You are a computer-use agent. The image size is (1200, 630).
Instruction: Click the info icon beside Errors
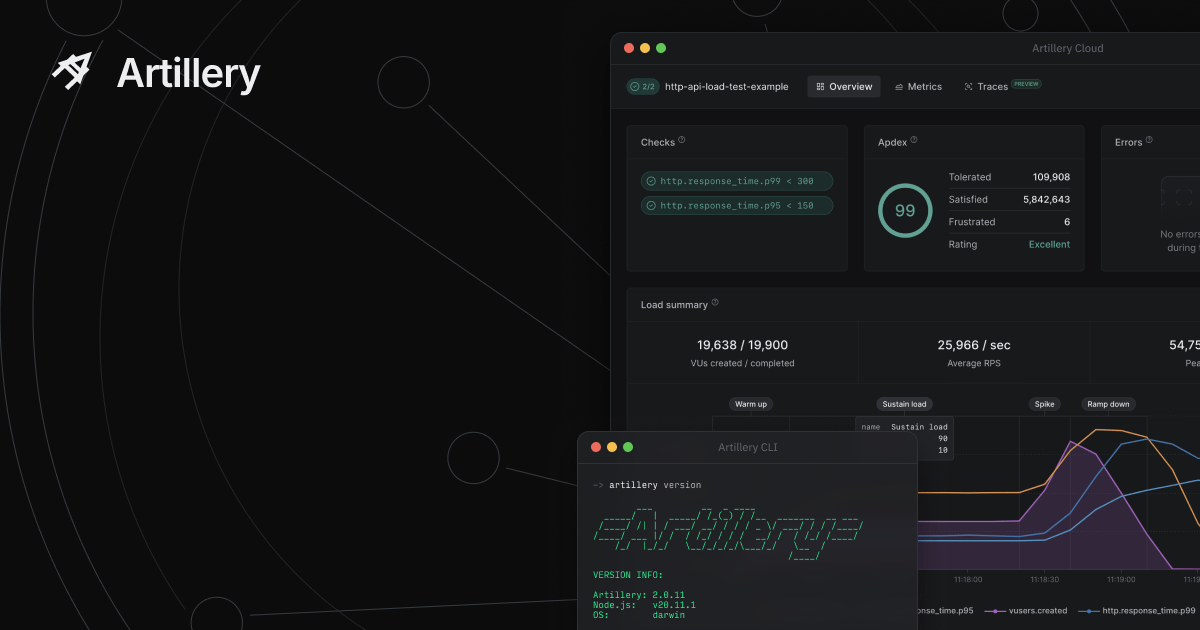1149,140
